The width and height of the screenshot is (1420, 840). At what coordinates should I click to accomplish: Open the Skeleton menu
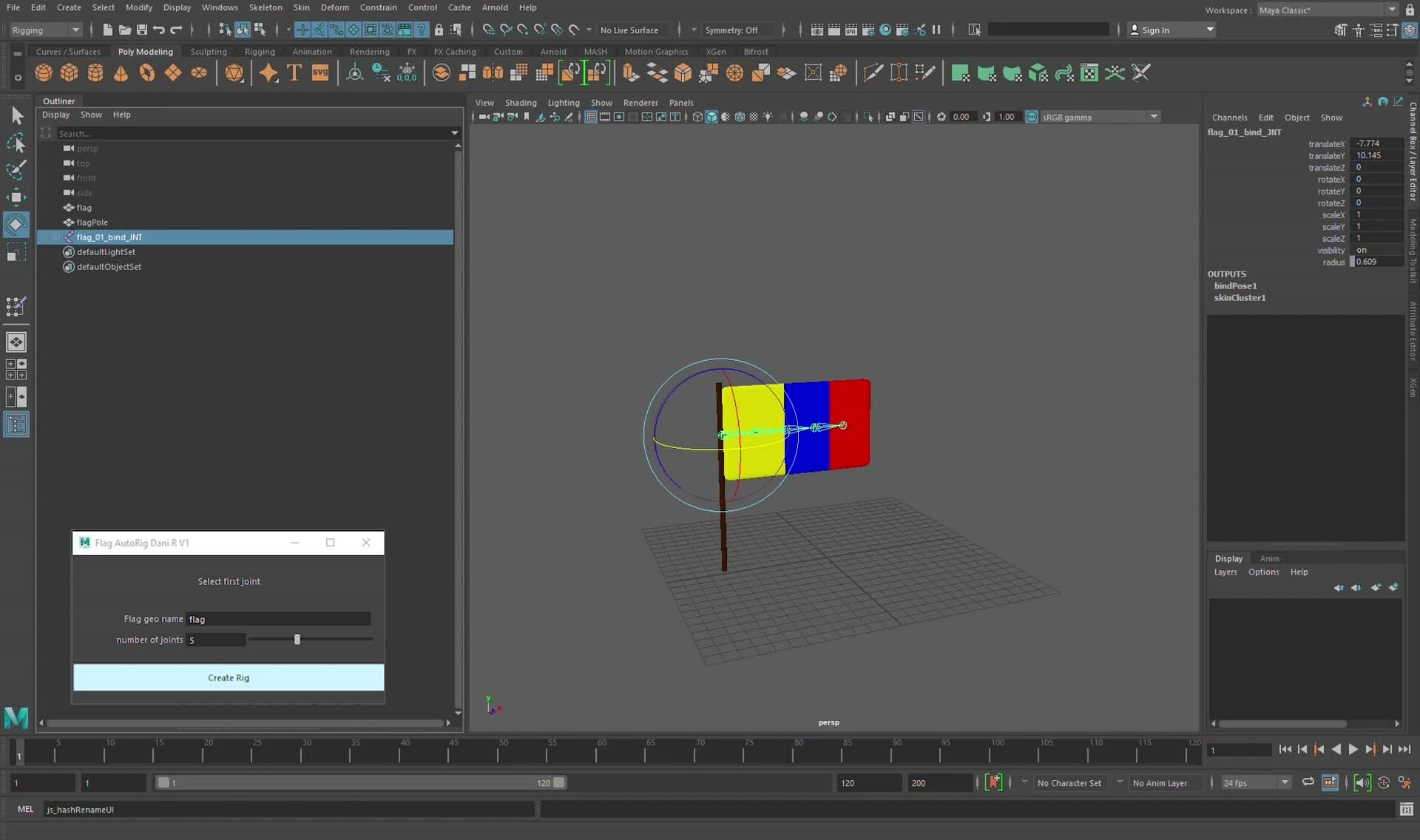coord(266,7)
